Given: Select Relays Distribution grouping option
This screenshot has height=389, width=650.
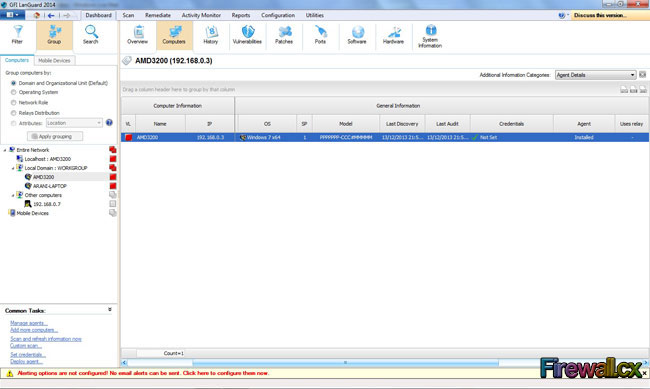Looking at the screenshot, I should pos(14,113).
